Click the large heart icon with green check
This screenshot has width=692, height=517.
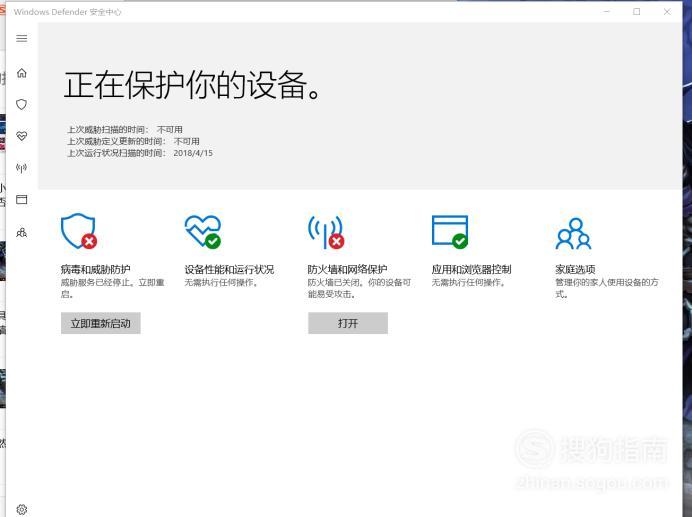(x=203, y=231)
